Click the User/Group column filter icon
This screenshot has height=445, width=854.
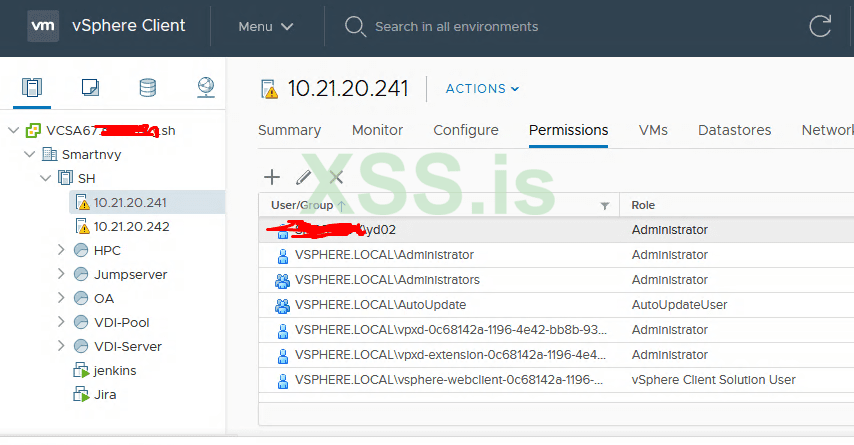click(604, 205)
